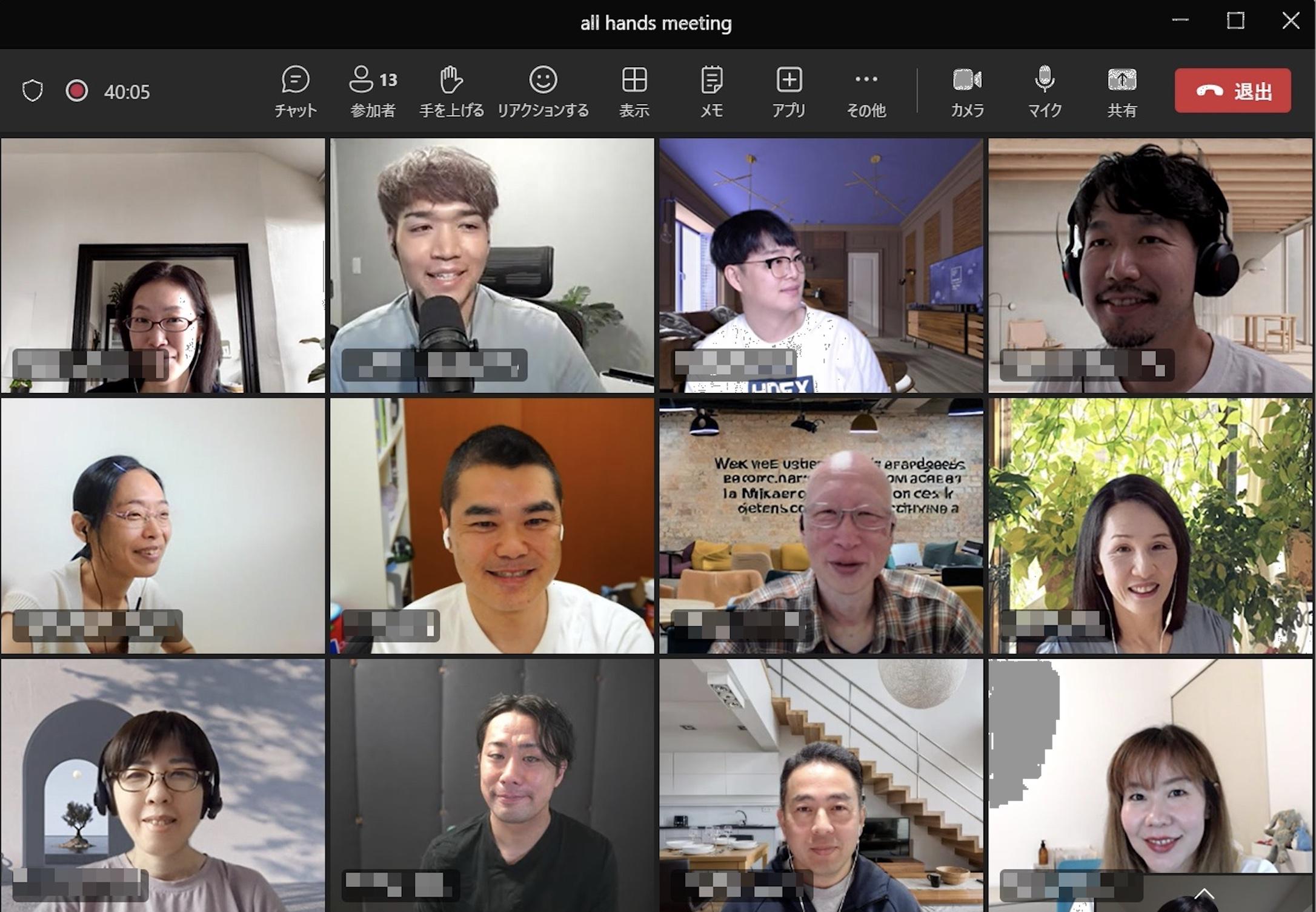Screen dimensions: 1316x912
Task: Select video tile of man with headphones
Action: 1150,265
